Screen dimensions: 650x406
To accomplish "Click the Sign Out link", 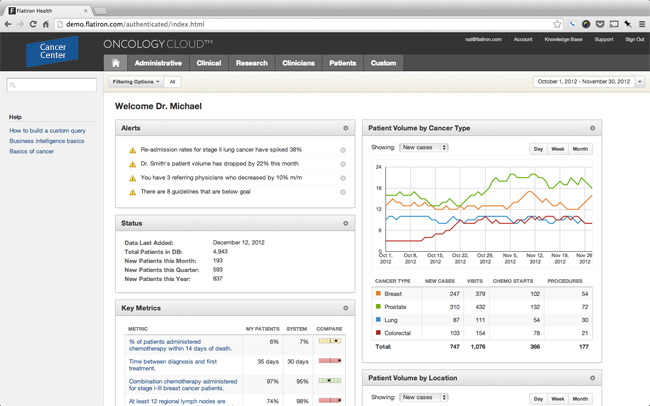I will pyautogui.click(x=634, y=40).
